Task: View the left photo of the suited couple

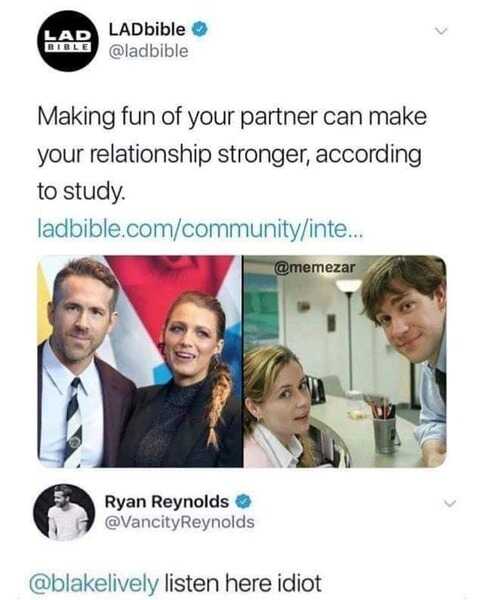Action: point(140,361)
